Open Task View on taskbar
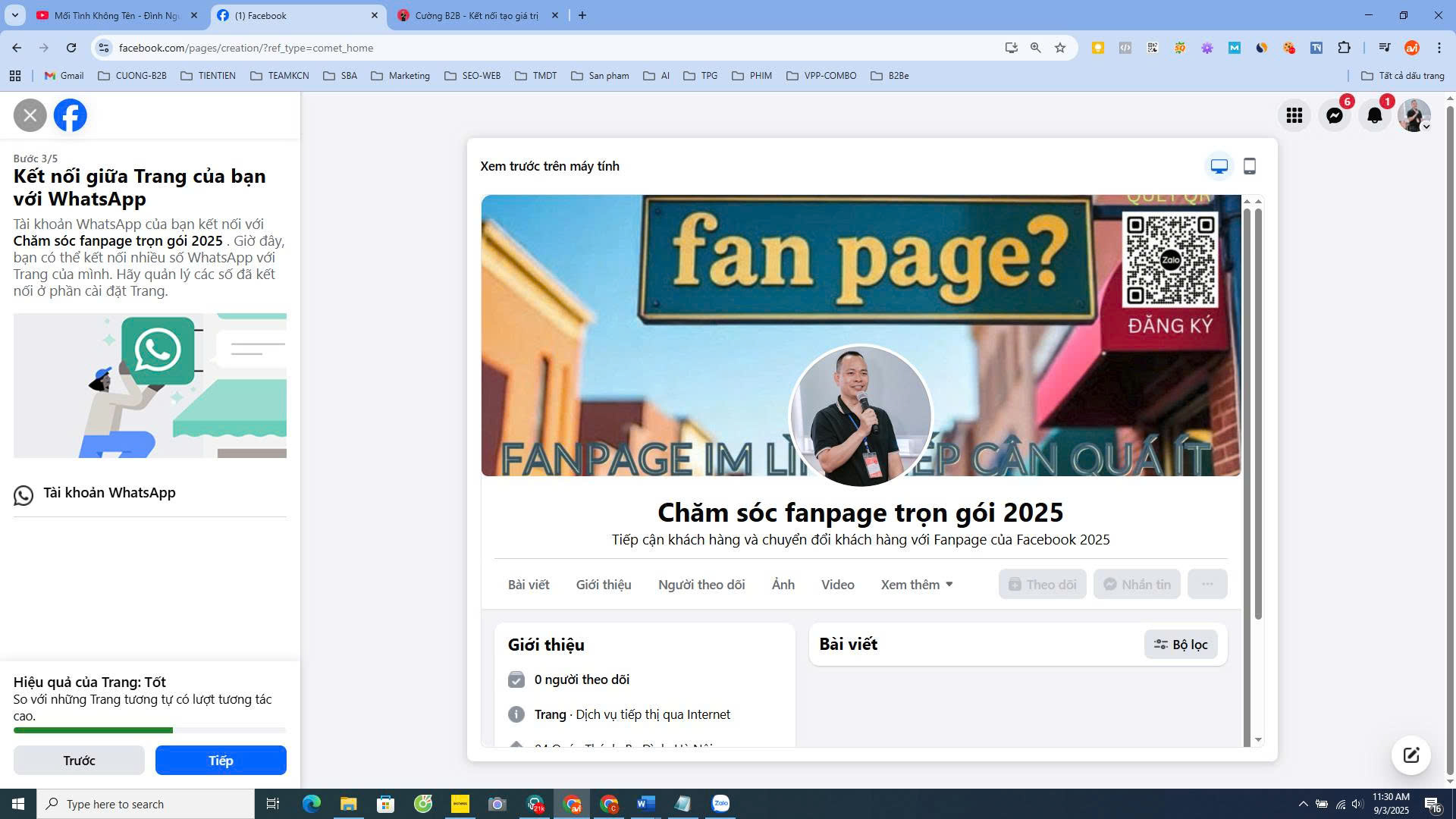The width and height of the screenshot is (1456, 819). [273, 804]
